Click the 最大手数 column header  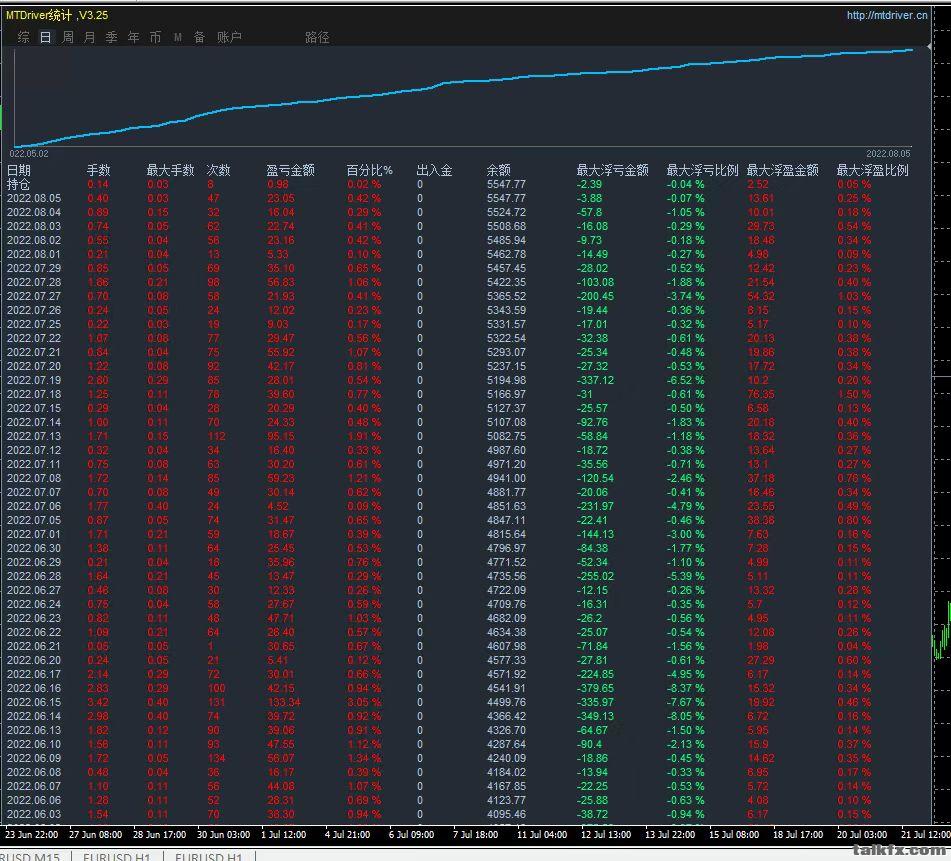[170, 170]
